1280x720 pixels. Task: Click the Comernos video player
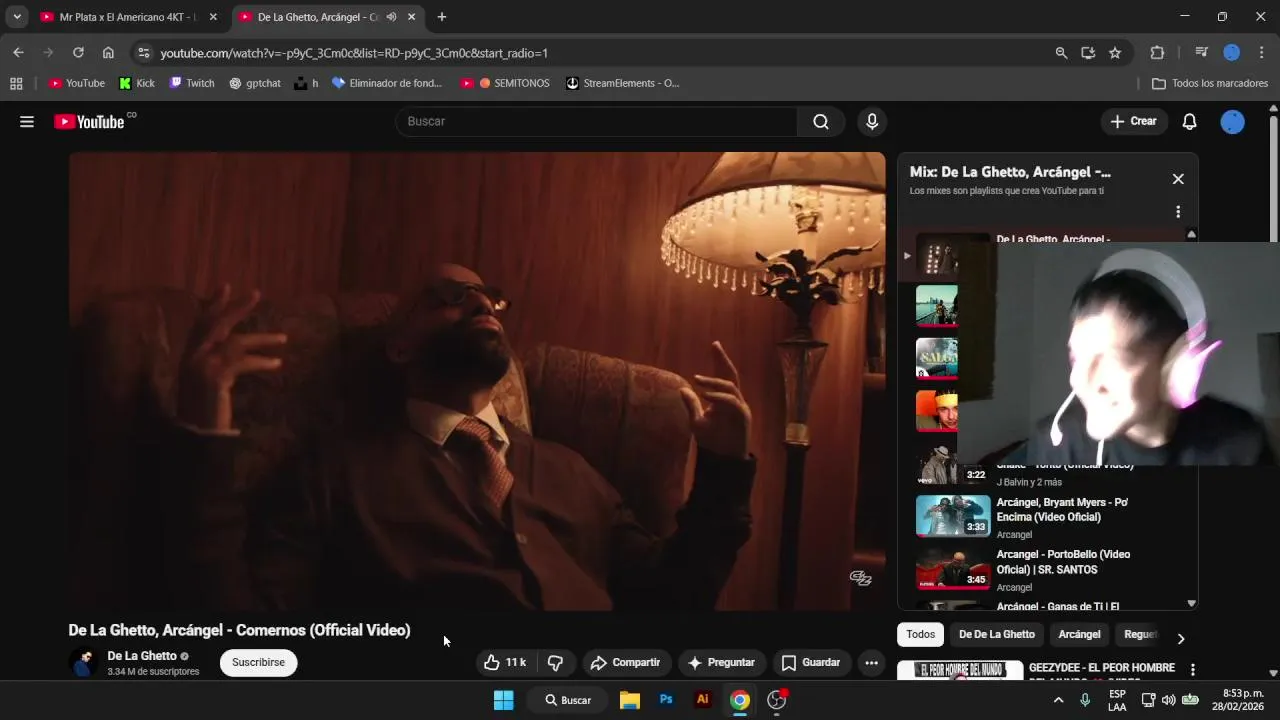(477, 381)
